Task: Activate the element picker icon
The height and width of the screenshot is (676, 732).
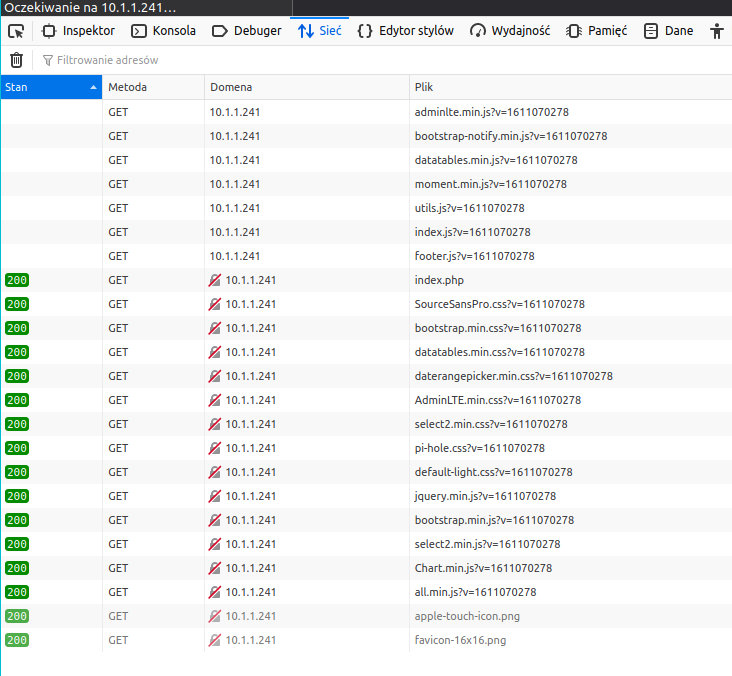Action: click(16, 31)
